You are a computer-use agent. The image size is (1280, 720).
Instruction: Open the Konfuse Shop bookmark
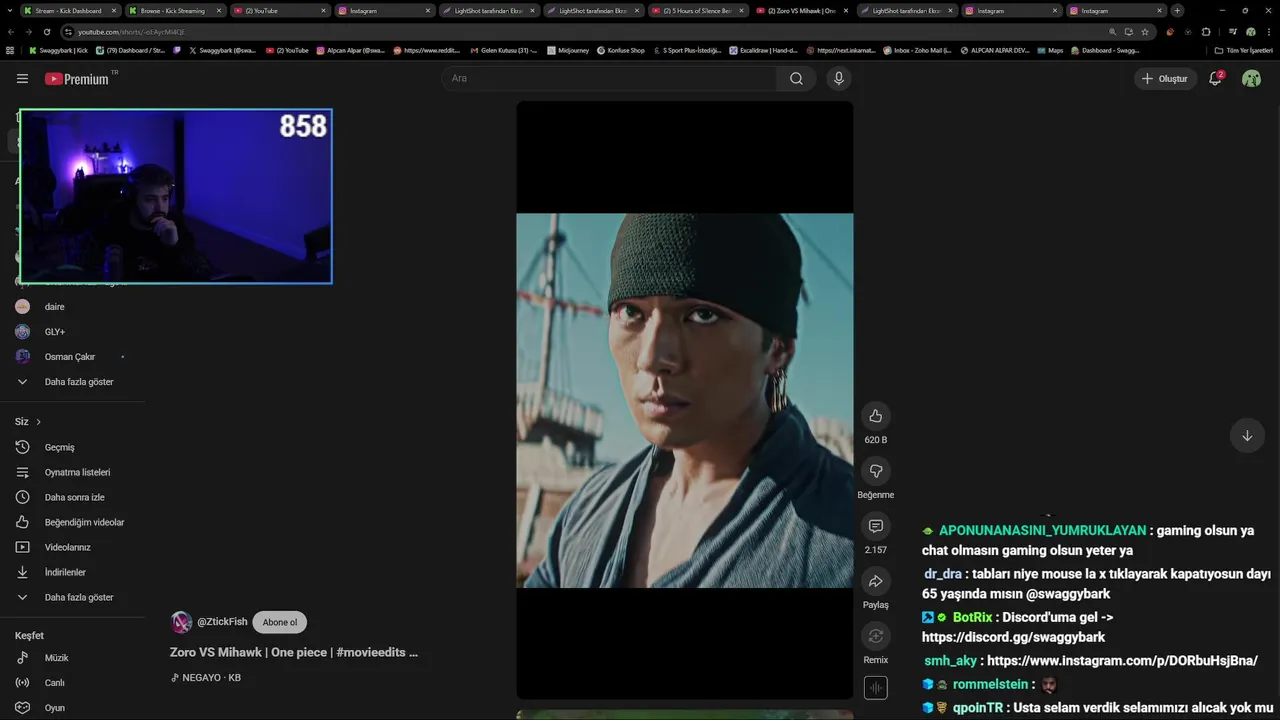click(620, 50)
